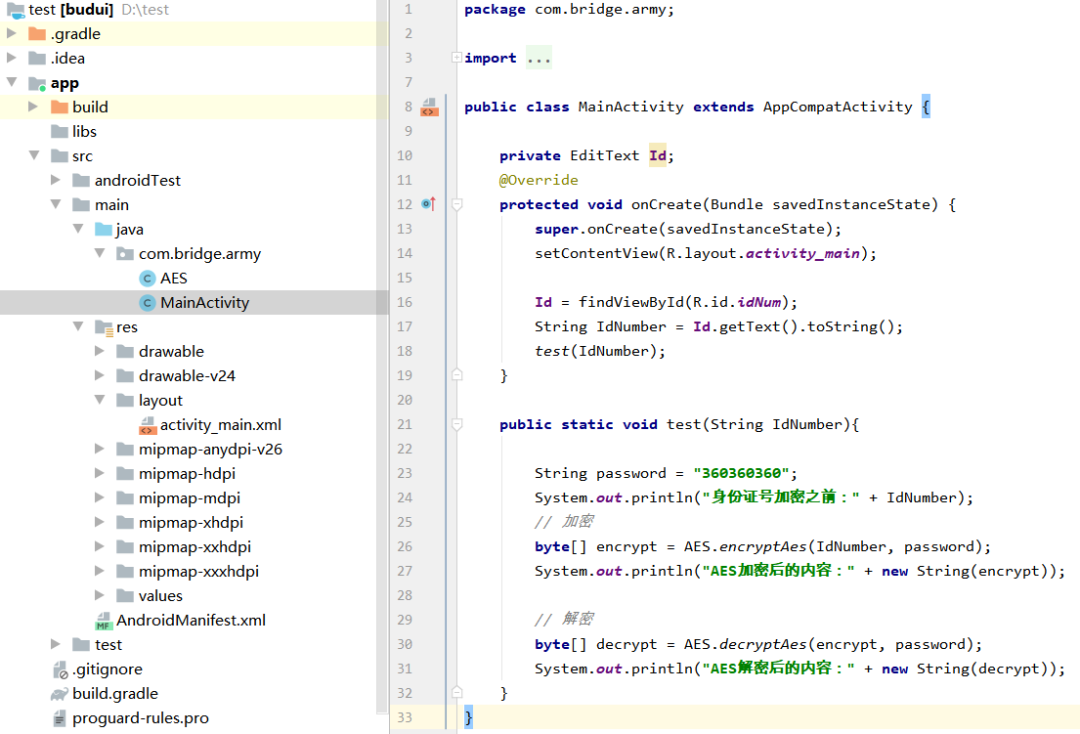Click the folded import '...' placeholder
The image size is (1080, 734).
coord(539,59)
